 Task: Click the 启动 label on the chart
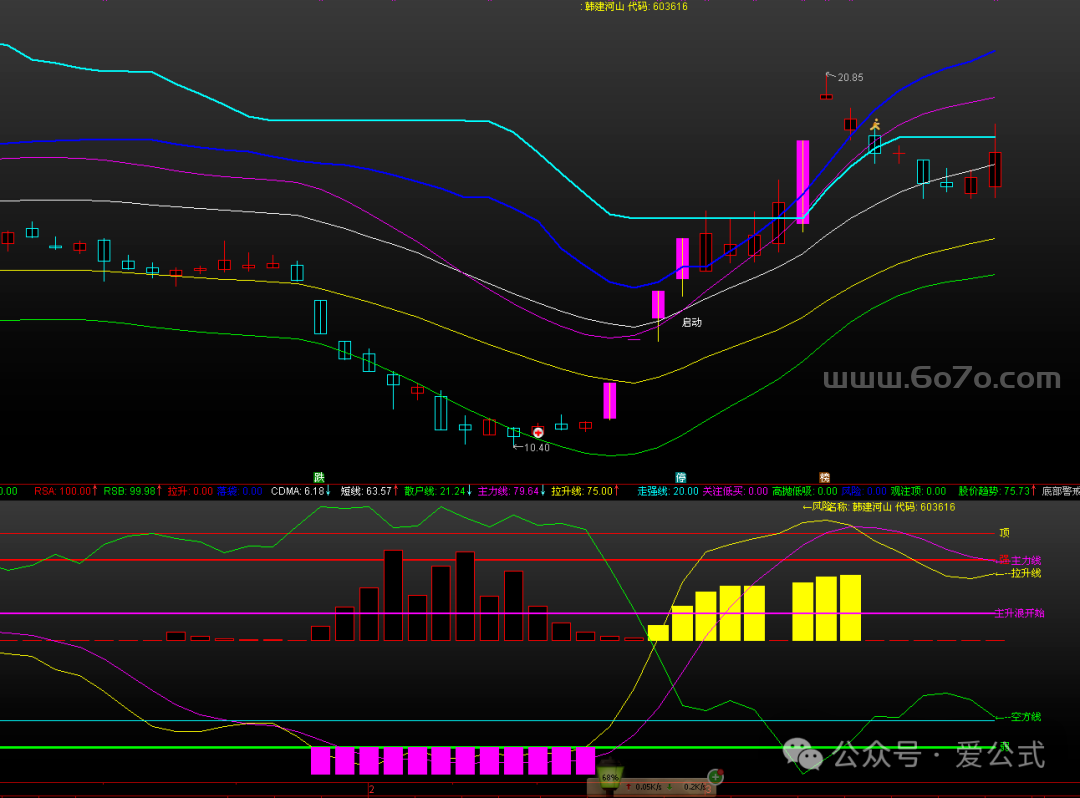tap(692, 322)
